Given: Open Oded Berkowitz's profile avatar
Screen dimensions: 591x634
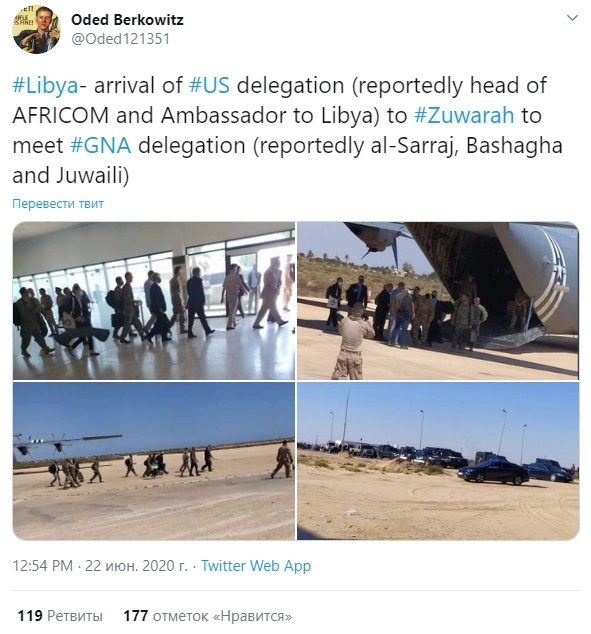Looking at the screenshot, I should tap(36, 30).
